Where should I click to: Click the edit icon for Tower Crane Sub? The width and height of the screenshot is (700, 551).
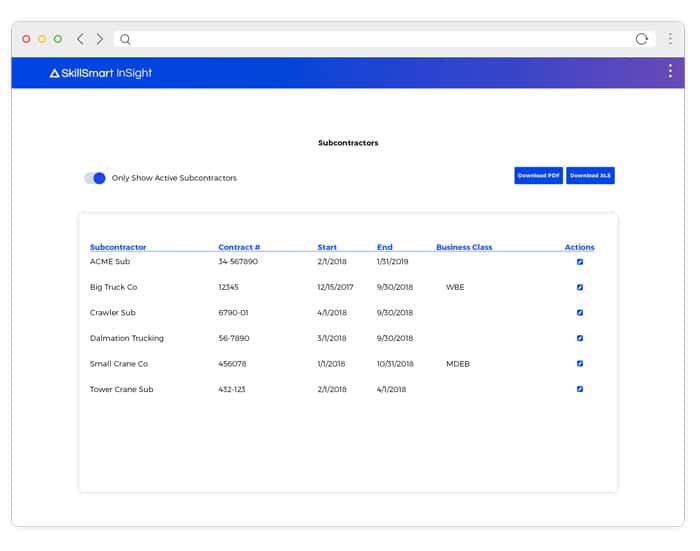click(x=579, y=389)
